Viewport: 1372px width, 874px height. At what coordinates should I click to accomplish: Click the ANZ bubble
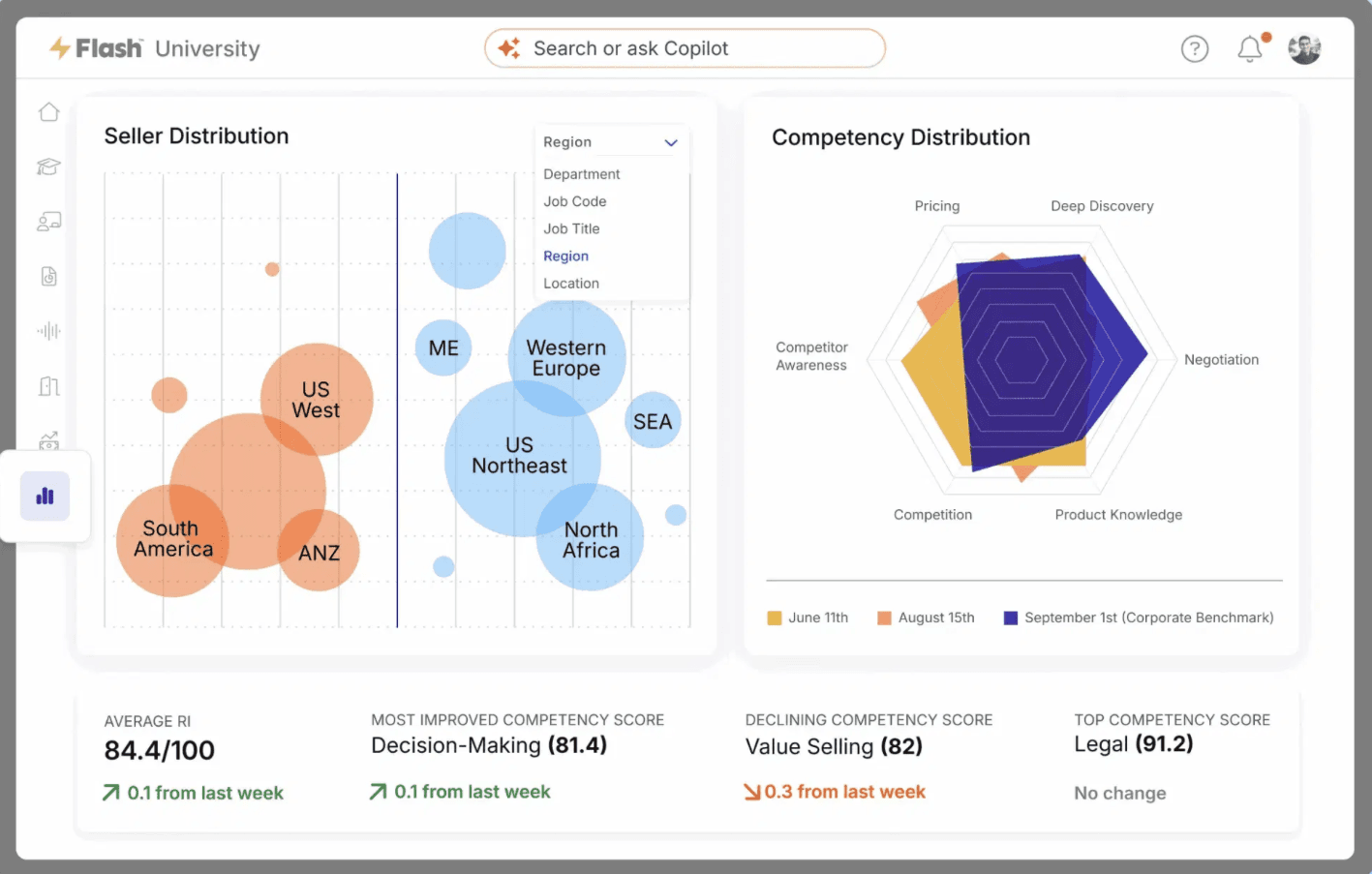point(320,552)
